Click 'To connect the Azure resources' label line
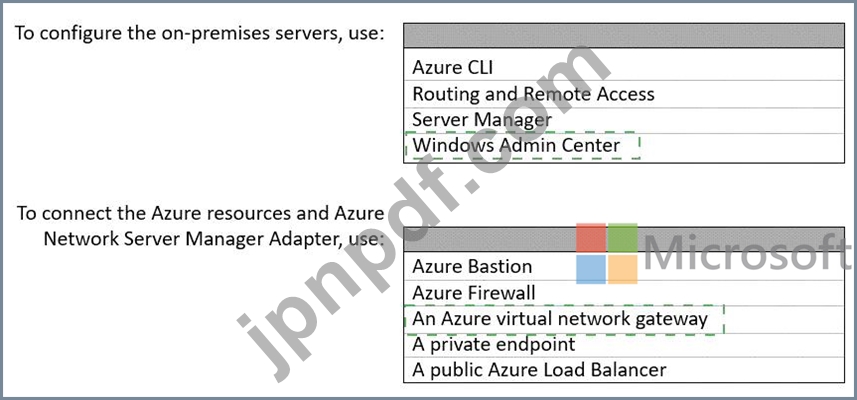The image size is (857, 400). click(200, 213)
